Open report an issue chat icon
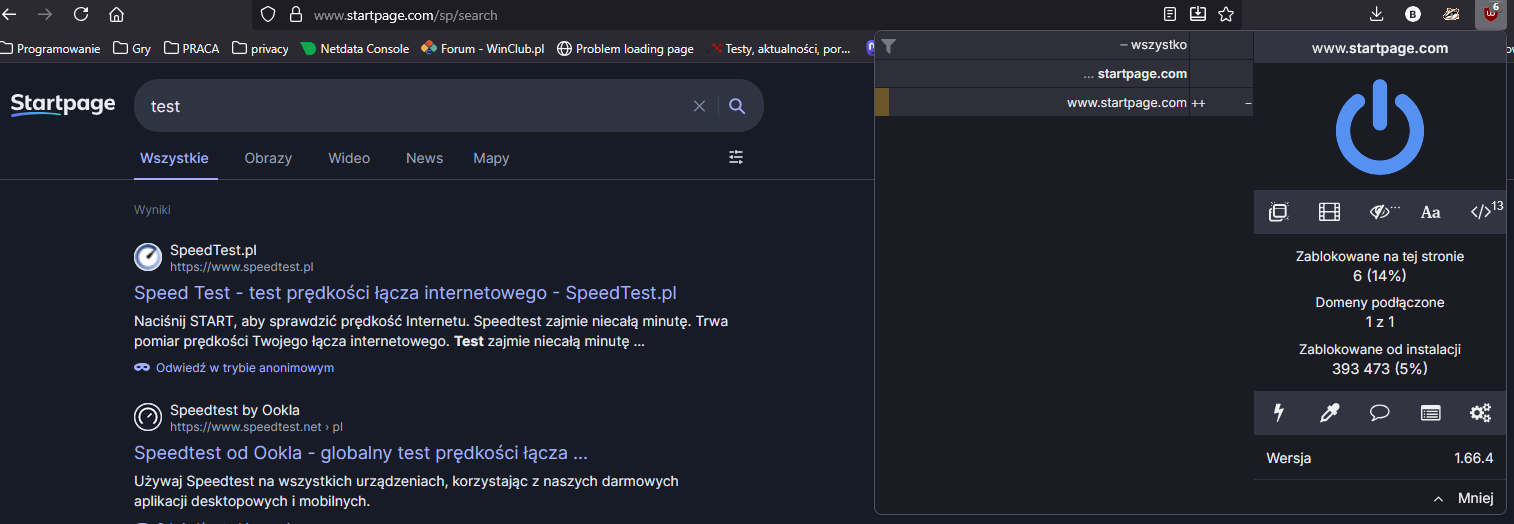Viewport: 1514px width, 524px height. click(x=1380, y=412)
